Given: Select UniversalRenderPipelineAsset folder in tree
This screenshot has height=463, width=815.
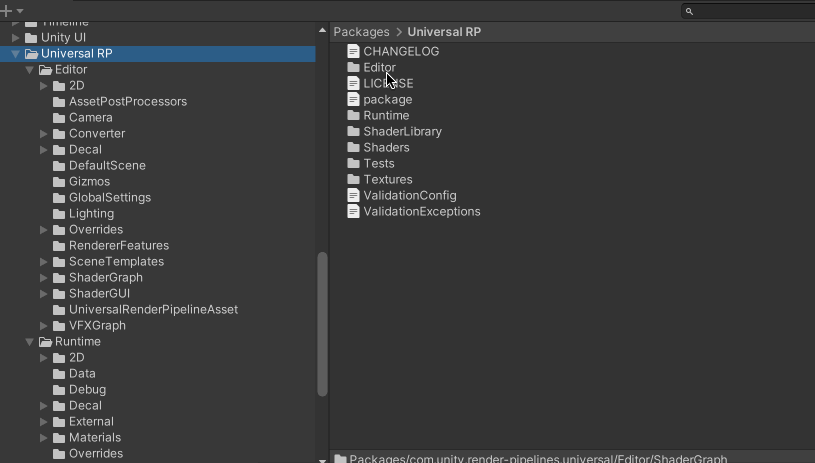Looking at the screenshot, I should tap(152, 309).
